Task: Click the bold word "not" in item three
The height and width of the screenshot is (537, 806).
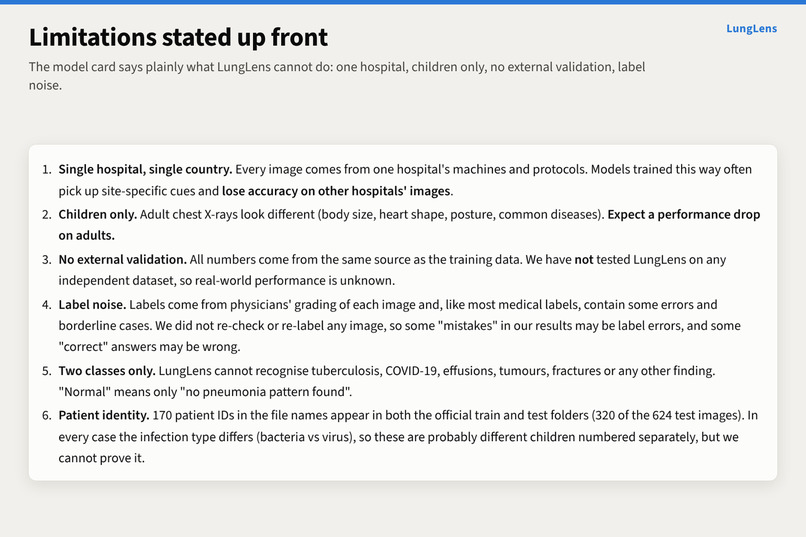Action: [x=584, y=260]
